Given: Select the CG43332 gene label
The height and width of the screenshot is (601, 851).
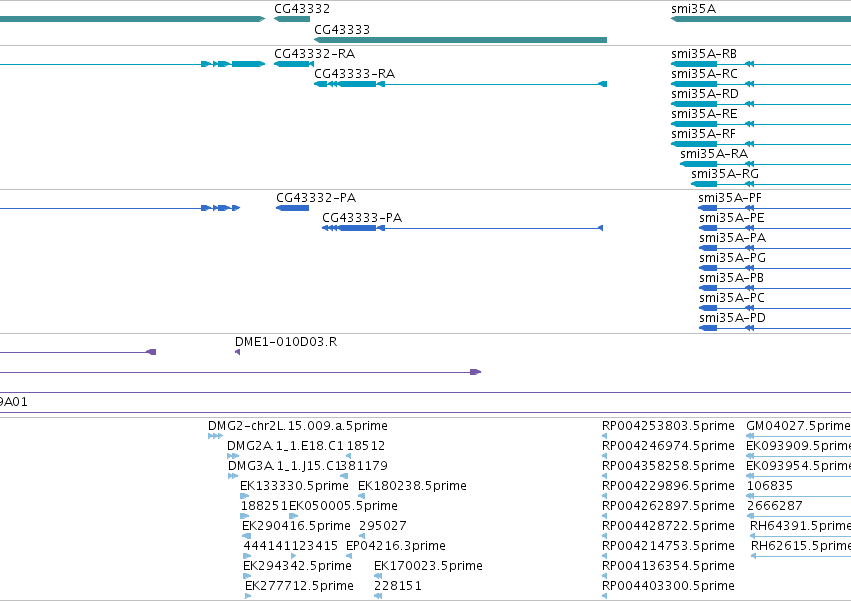Looking at the screenshot, I should [302, 9].
